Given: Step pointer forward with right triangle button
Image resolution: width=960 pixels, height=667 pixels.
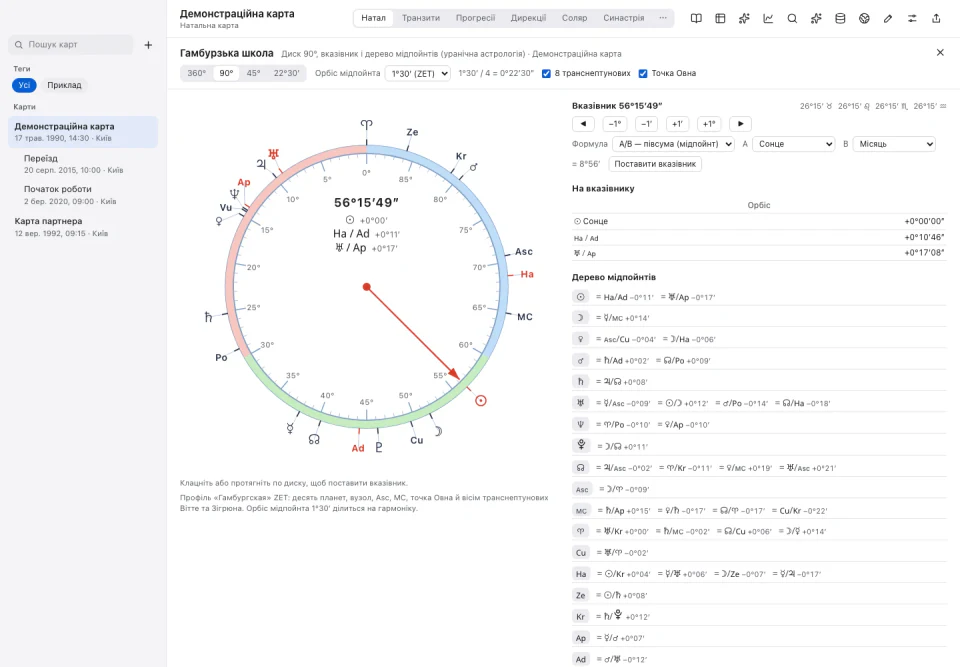Looking at the screenshot, I should [740, 124].
